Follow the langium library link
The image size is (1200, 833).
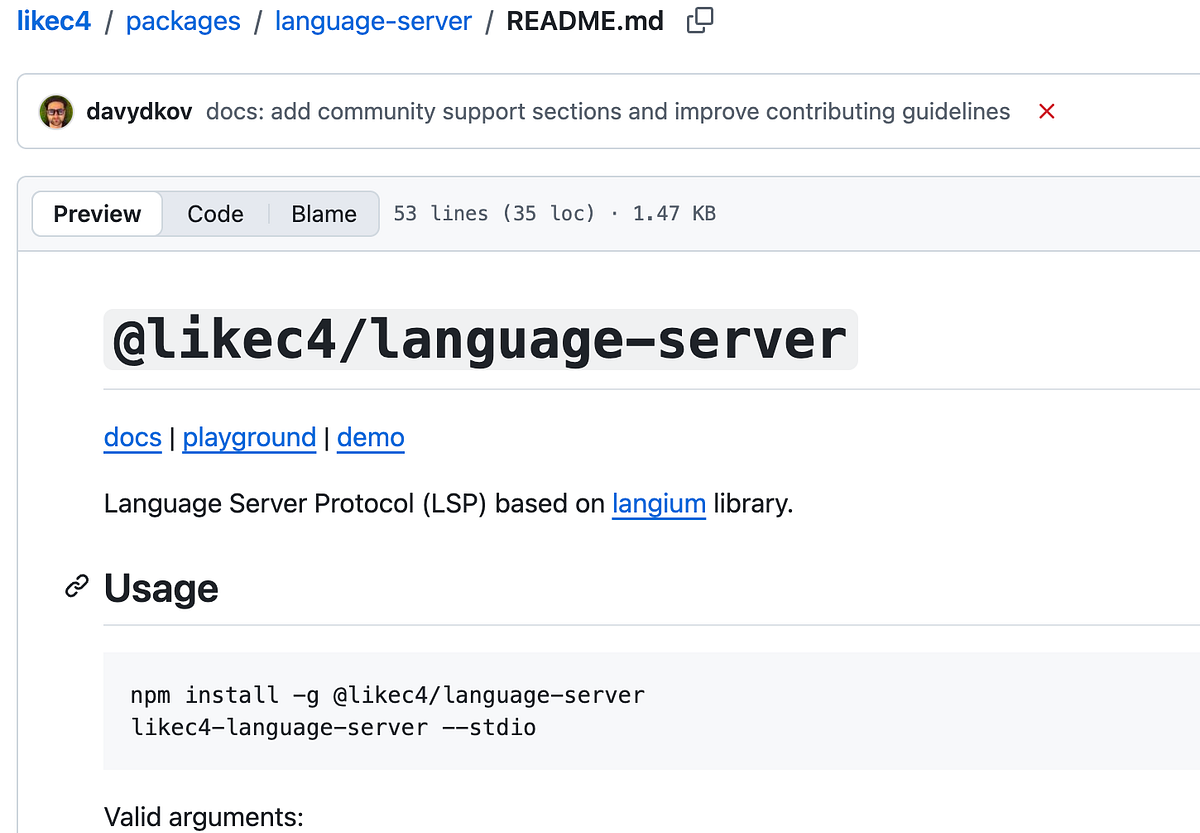(659, 504)
